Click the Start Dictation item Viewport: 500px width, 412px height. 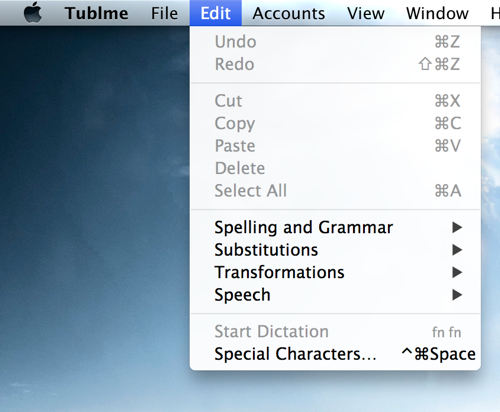pos(335,331)
